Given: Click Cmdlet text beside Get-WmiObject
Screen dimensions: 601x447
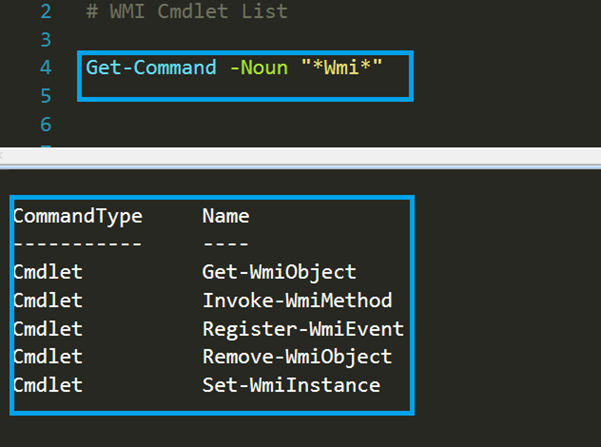Looking at the screenshot, I should pyautogui.click(x=48, y=272).
